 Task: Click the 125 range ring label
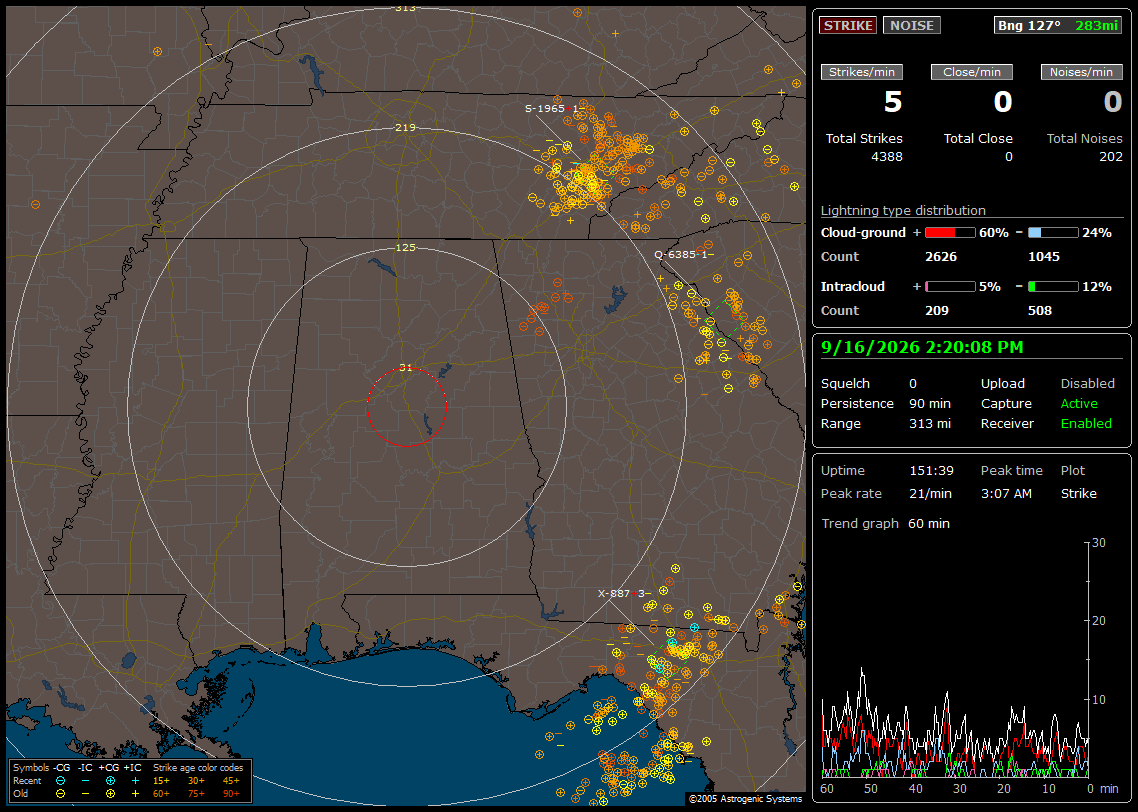click(406, 247)
